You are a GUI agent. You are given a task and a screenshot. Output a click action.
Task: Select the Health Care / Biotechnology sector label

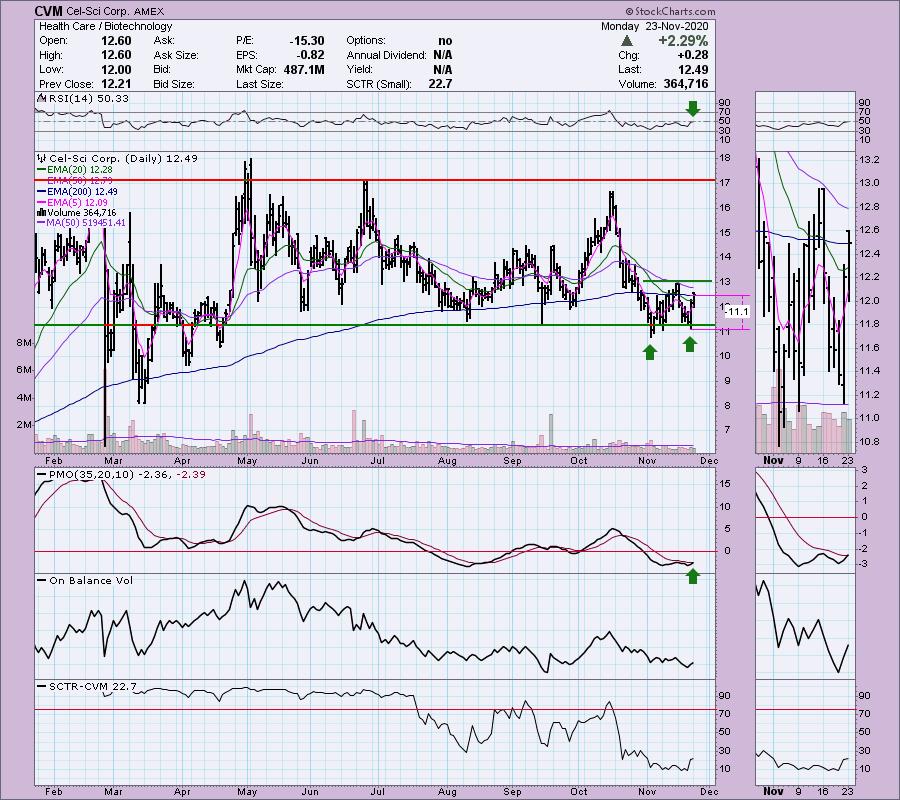click(x=106, y=26)
